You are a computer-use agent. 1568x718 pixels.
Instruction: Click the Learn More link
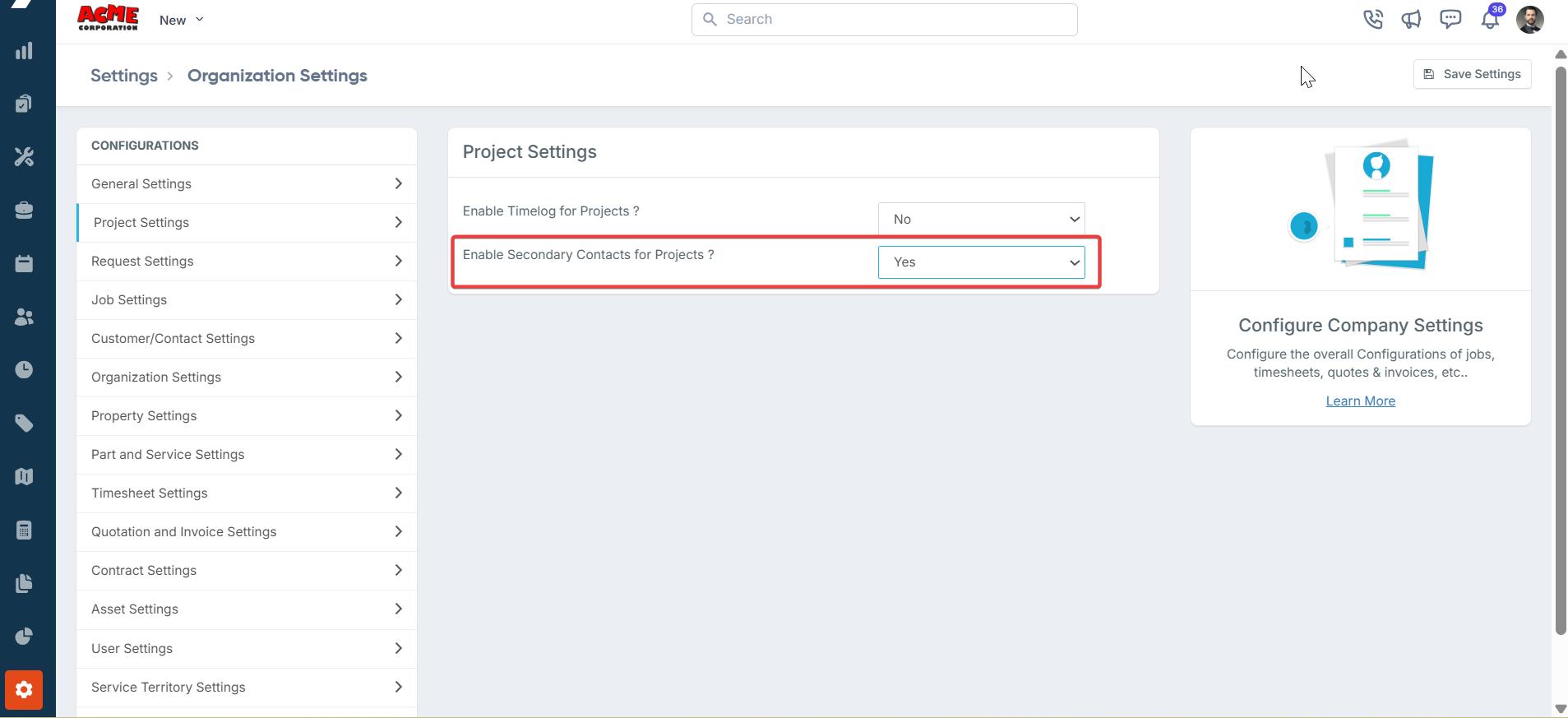[1360, 401]
